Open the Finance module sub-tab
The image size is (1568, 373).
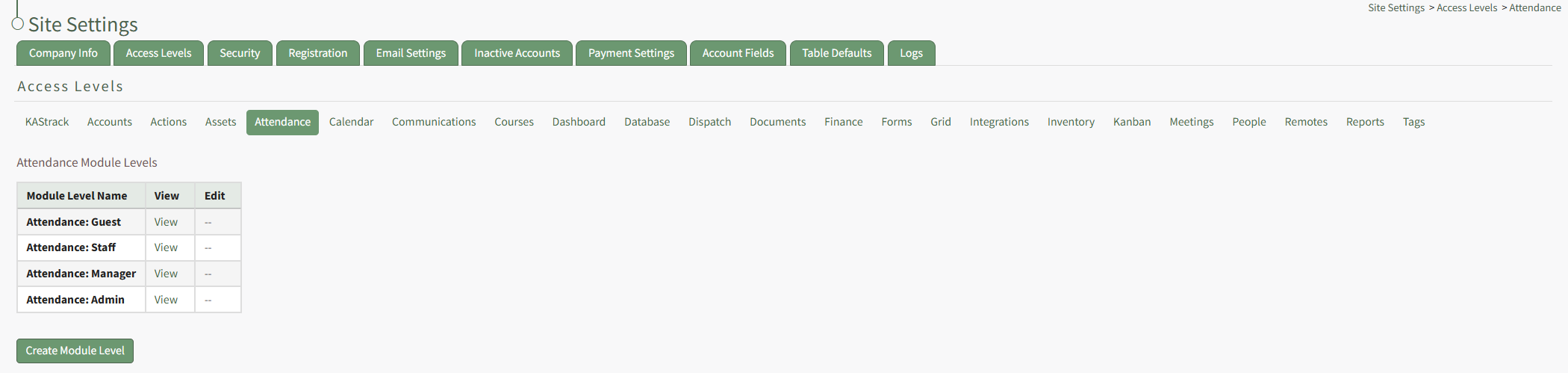tap(844, 122)
